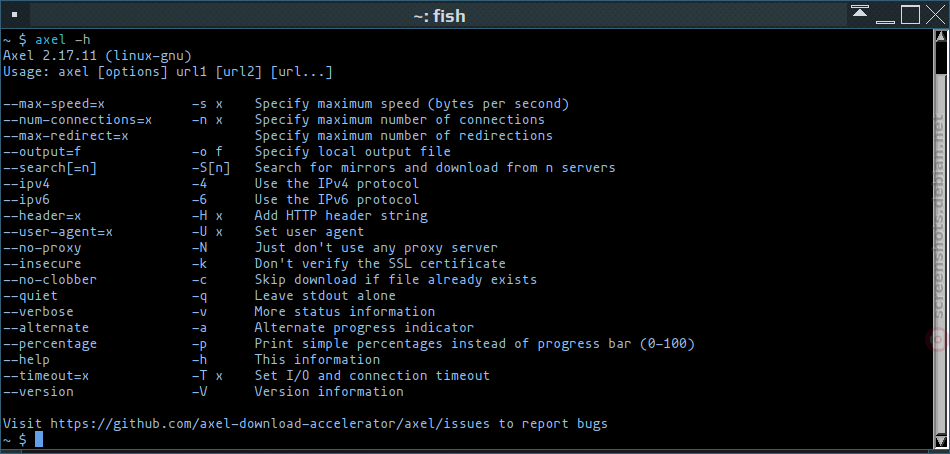The width and height of the screenshot is (950, 454).
Task: Click the '--percentage' option text
Action: point(50,344)
